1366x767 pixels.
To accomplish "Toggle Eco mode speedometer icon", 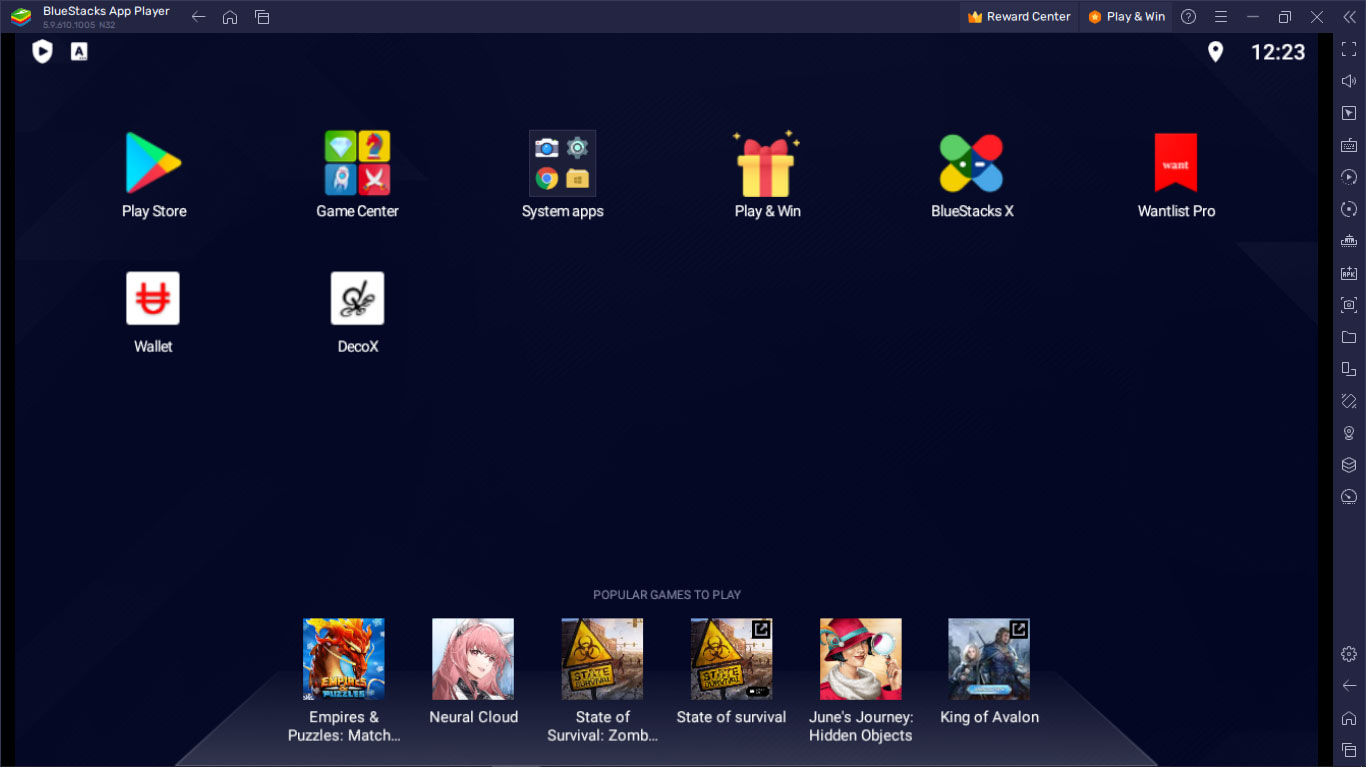I will point(1349,497).
